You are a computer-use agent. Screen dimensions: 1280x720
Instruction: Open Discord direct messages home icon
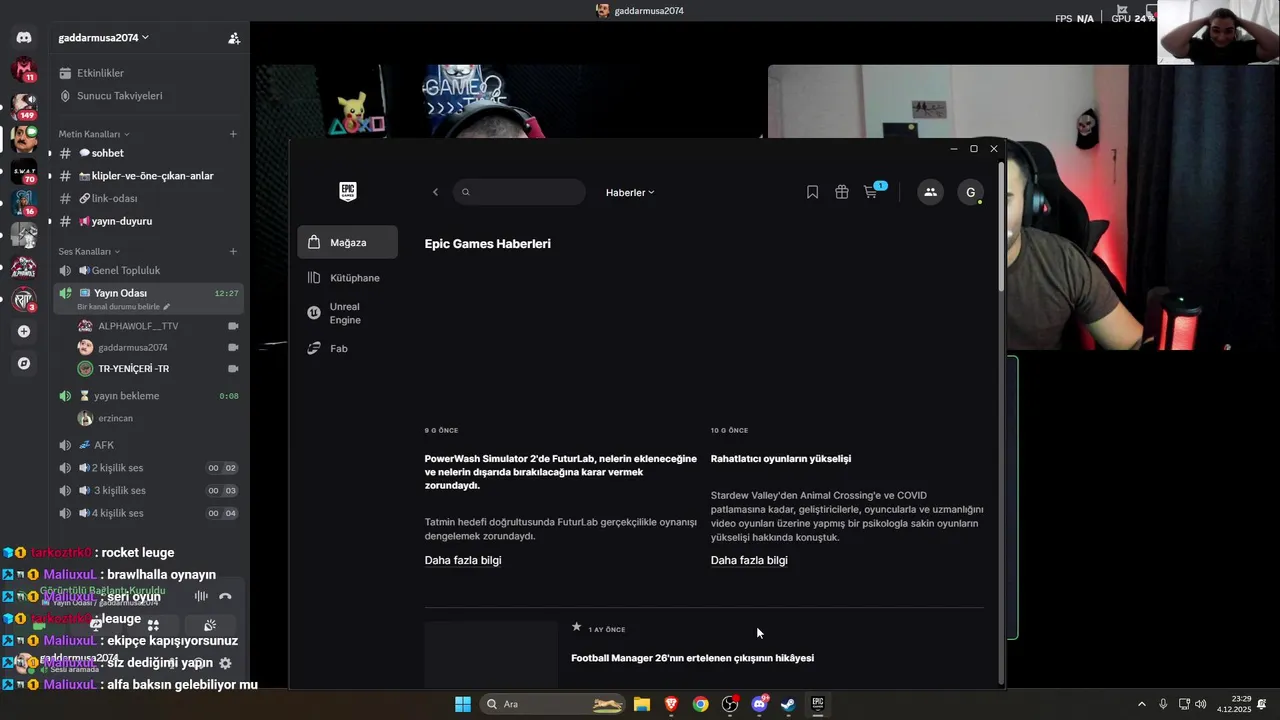[x=24, y=37]
